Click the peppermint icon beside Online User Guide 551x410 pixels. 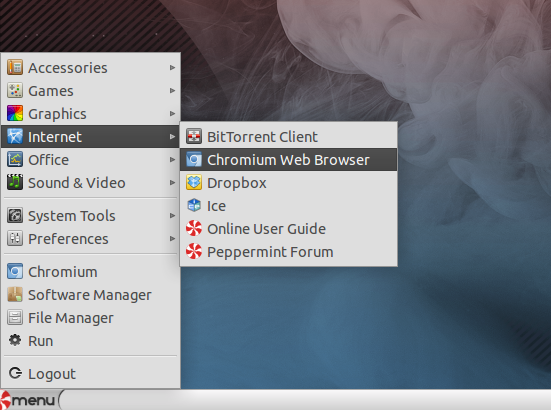(x=194, y=229)
